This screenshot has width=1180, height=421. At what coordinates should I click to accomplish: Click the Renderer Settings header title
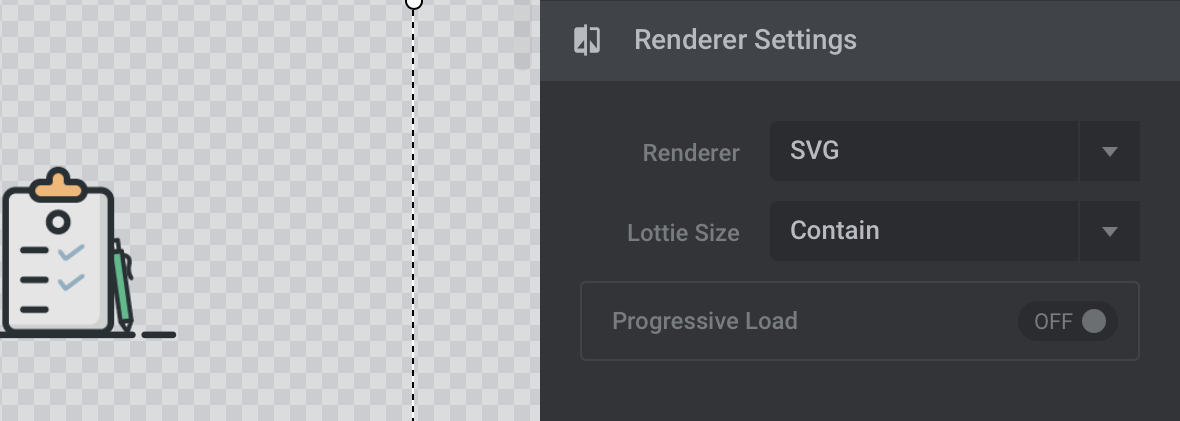click(x=745, y=40)
